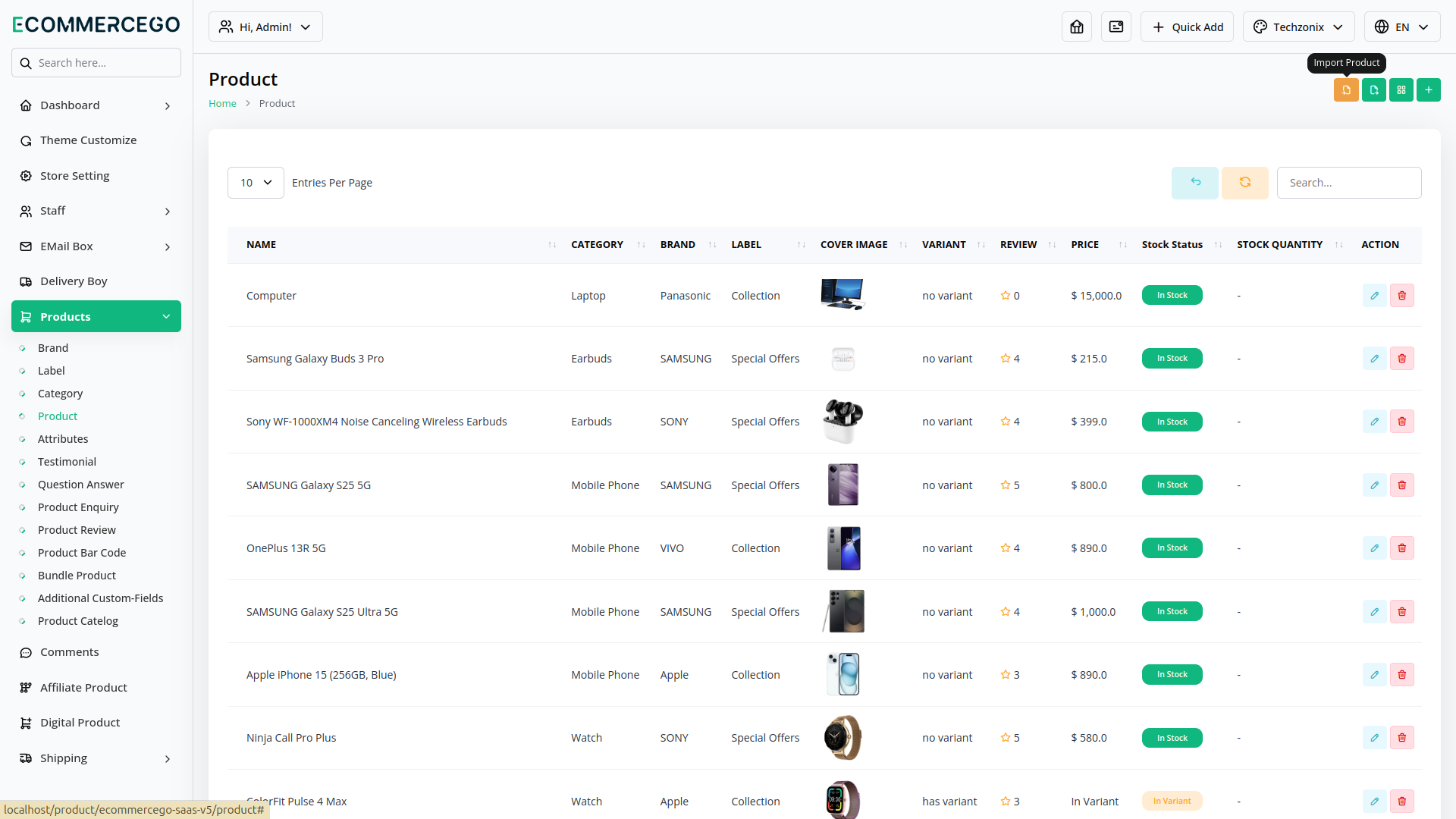The height and width of the screenshot is (819, 1456).
Task: Edit the Apple iPhone 15 product
Action: click(x=1374, y=675)
